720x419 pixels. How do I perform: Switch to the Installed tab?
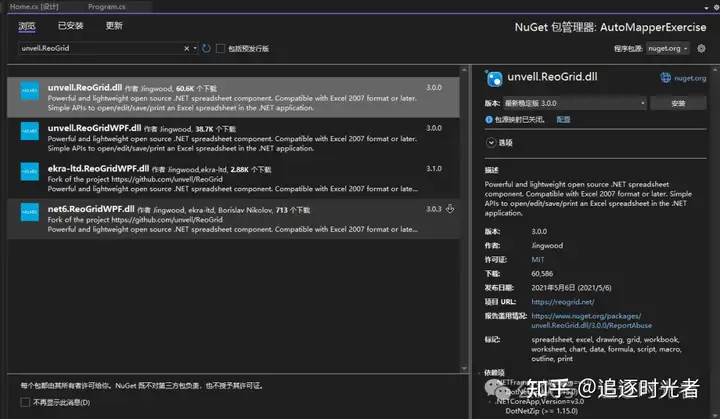point(71,26)
